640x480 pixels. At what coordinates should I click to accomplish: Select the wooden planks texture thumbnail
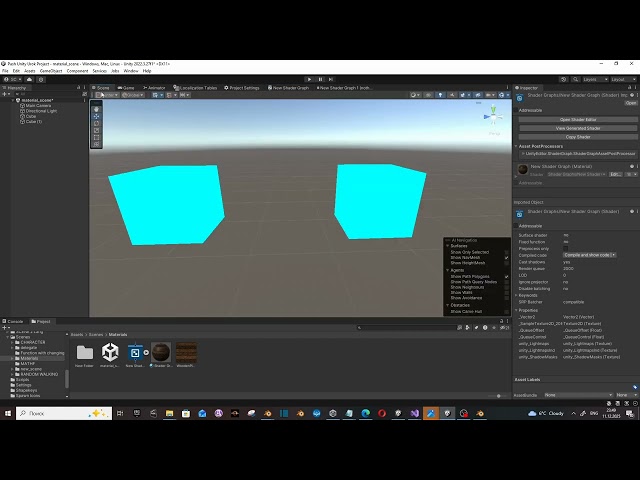[186, 355]
